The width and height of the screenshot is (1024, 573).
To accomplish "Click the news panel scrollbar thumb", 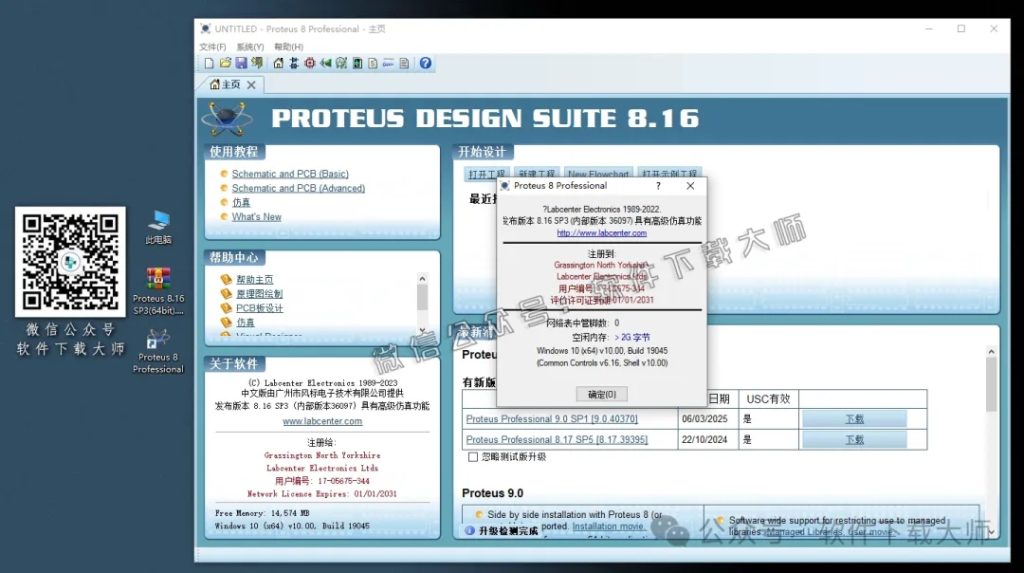I will pyautogui.click(x=991, y=385).
